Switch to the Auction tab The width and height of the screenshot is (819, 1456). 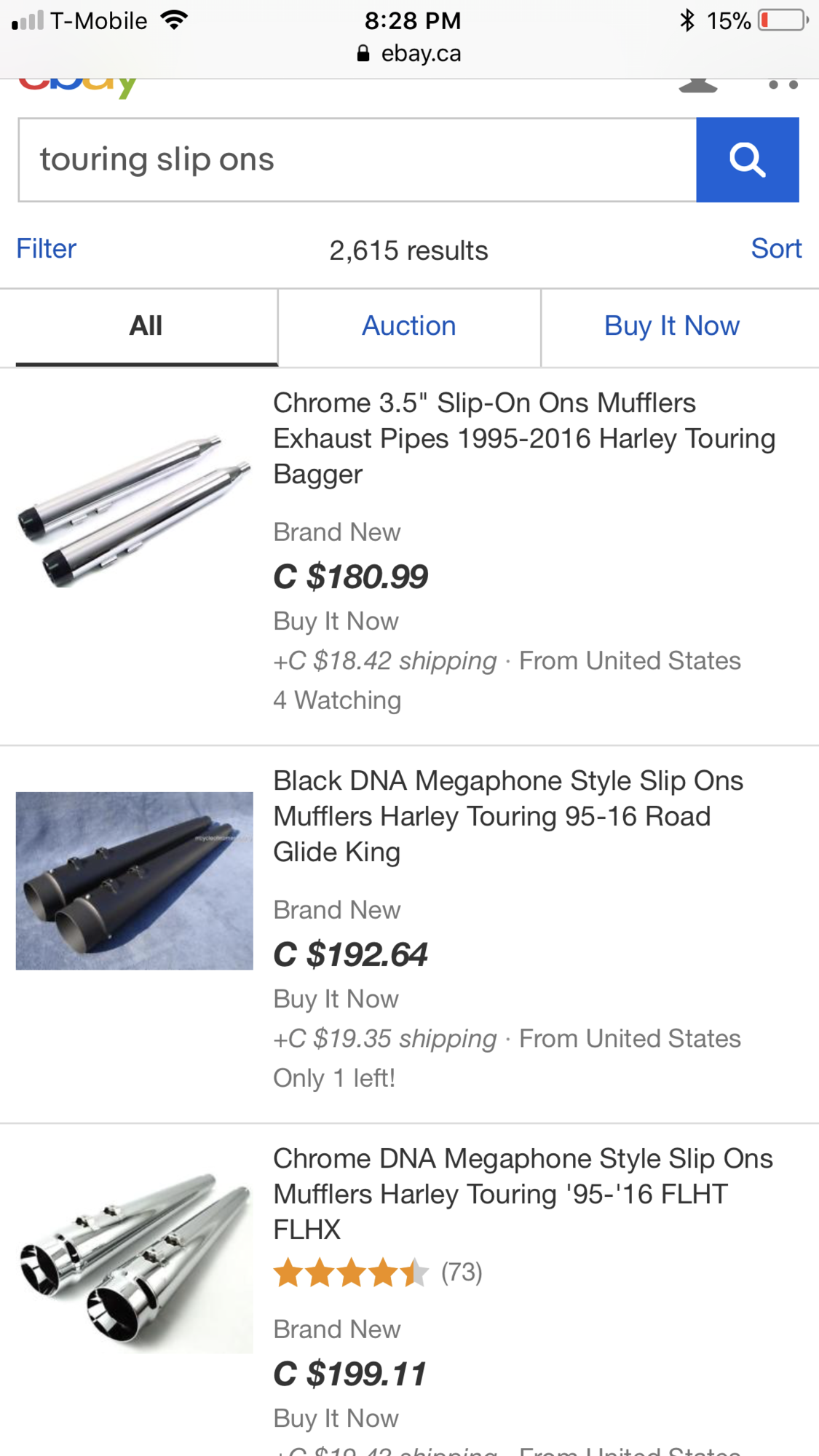point(409,326)
